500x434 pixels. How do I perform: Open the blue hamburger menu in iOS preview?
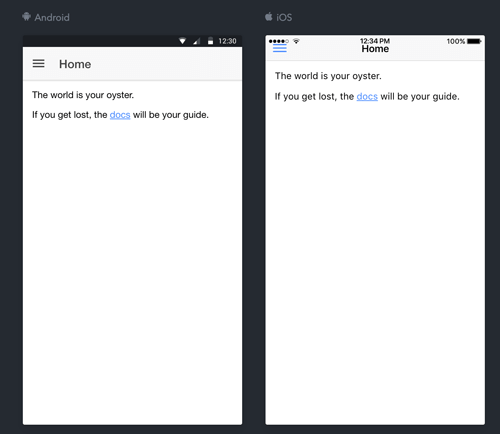[280, 48]
